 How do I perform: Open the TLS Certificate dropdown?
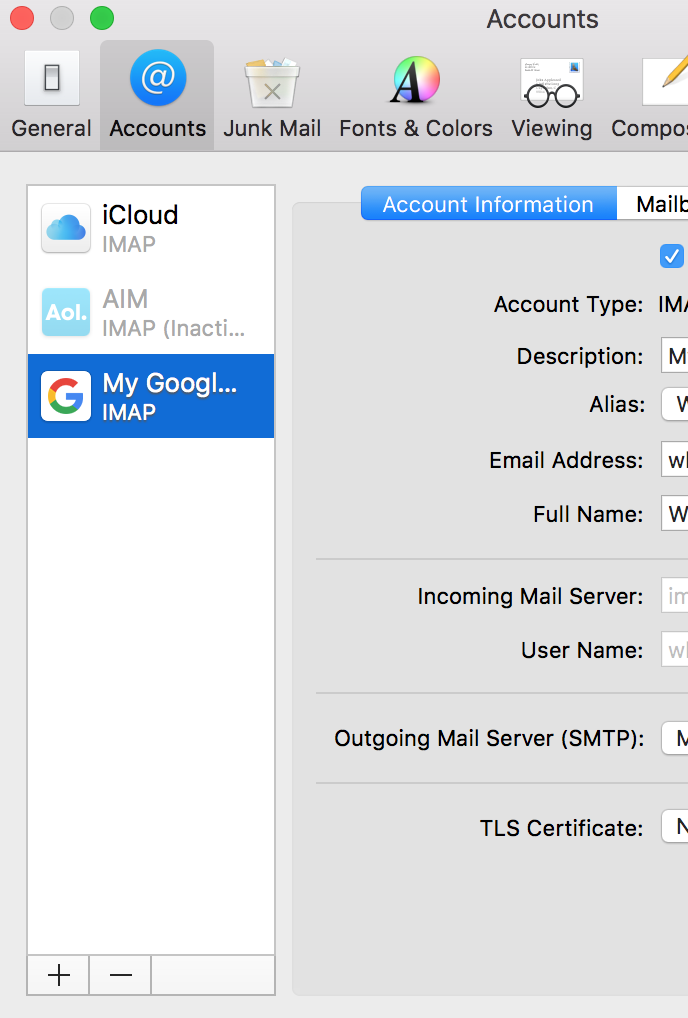click(x=675, y=828)
